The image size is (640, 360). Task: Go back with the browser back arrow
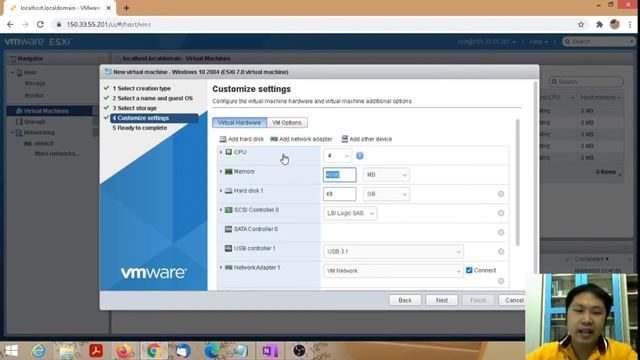pos(10,24)
